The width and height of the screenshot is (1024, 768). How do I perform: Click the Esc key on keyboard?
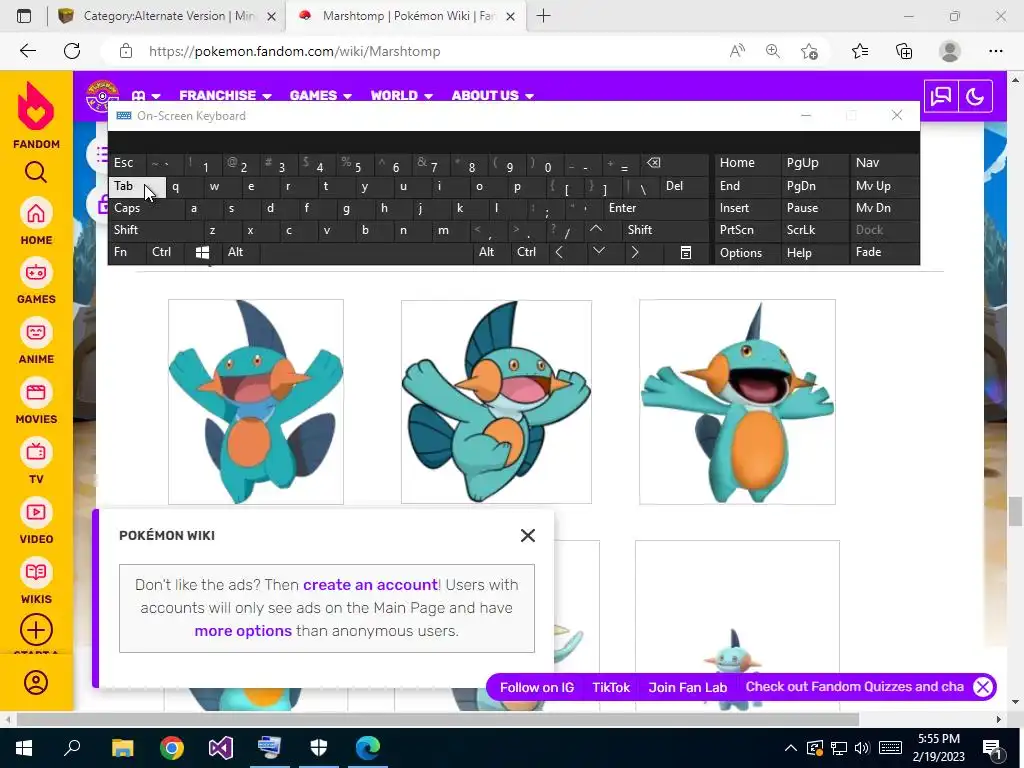coord(127,163)
